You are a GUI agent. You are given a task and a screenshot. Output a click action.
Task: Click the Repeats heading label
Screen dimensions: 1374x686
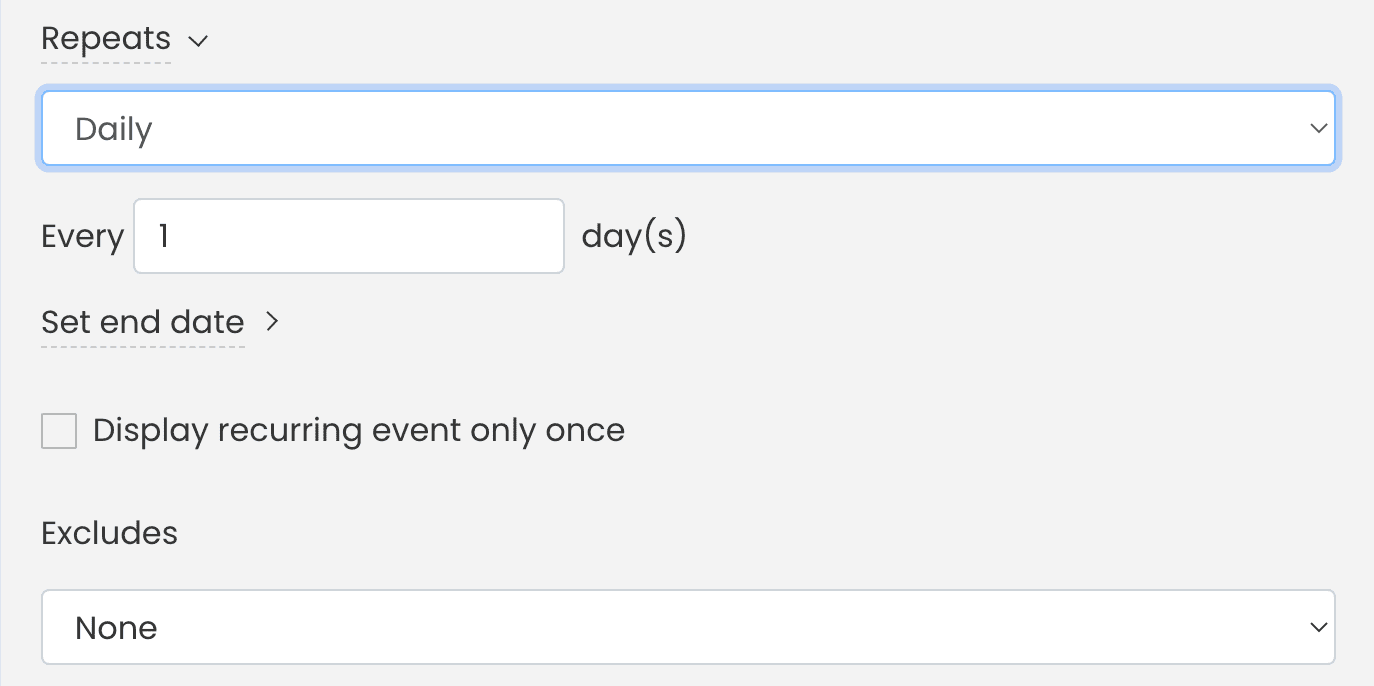[106, 39]
